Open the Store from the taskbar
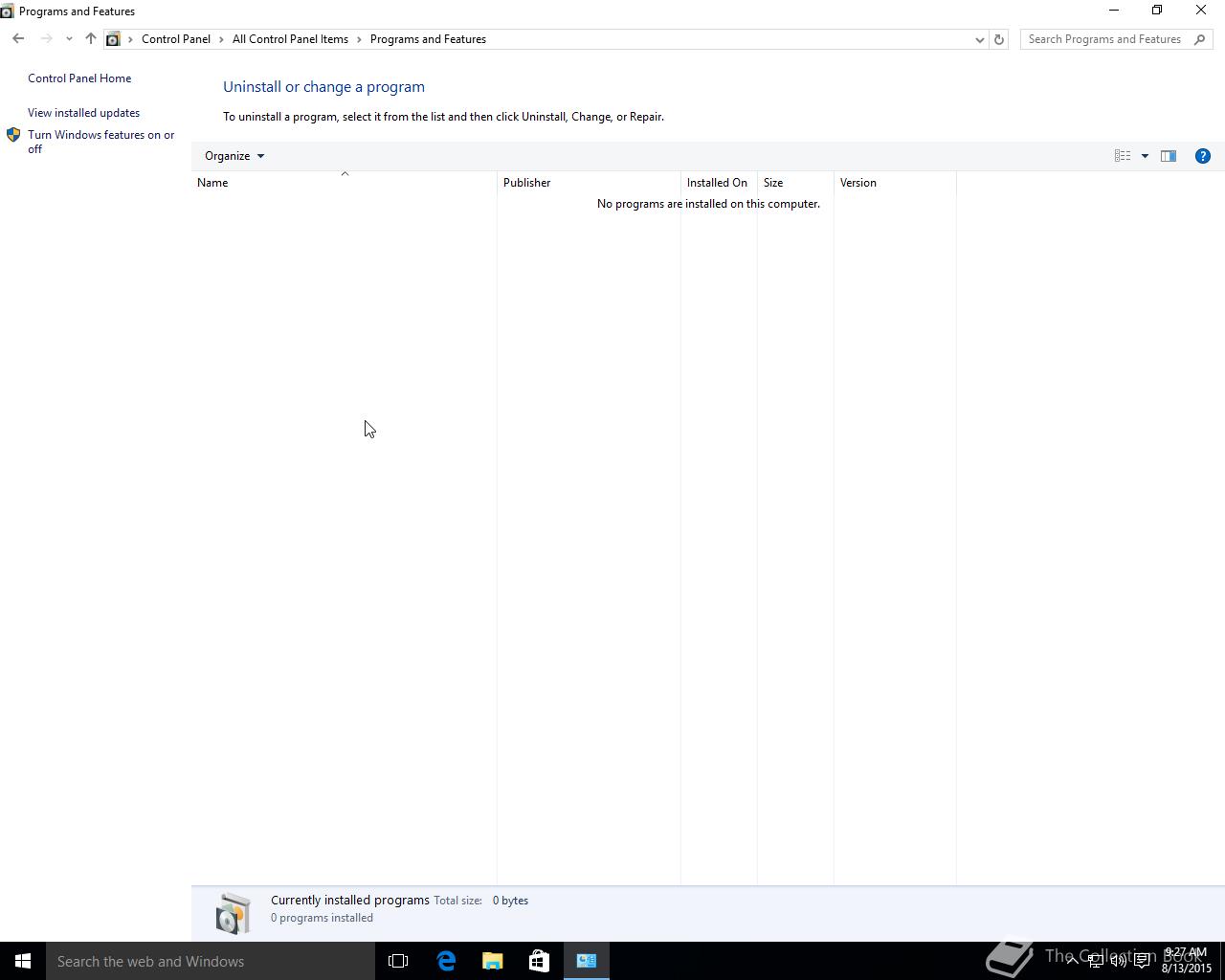 point(539,961)
